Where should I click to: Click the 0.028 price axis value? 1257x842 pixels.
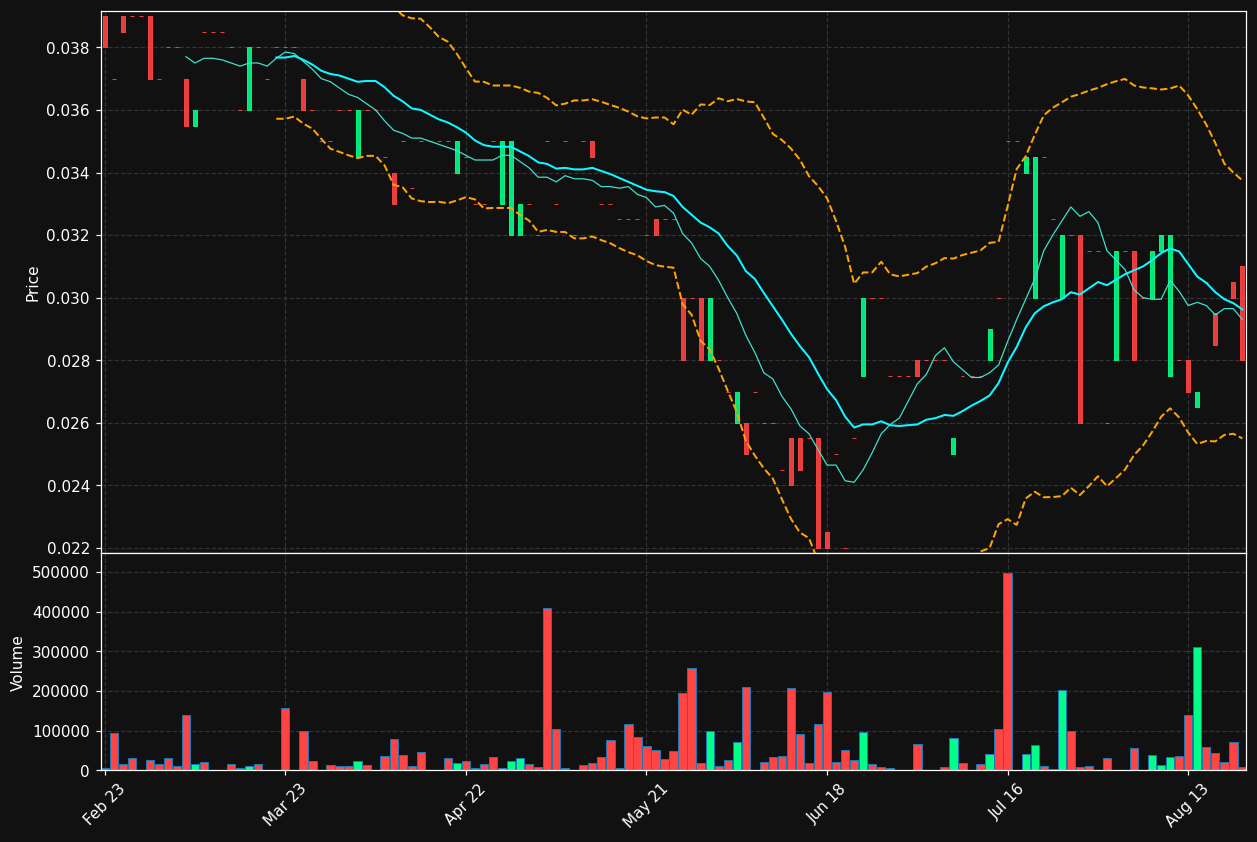(68, 361)
